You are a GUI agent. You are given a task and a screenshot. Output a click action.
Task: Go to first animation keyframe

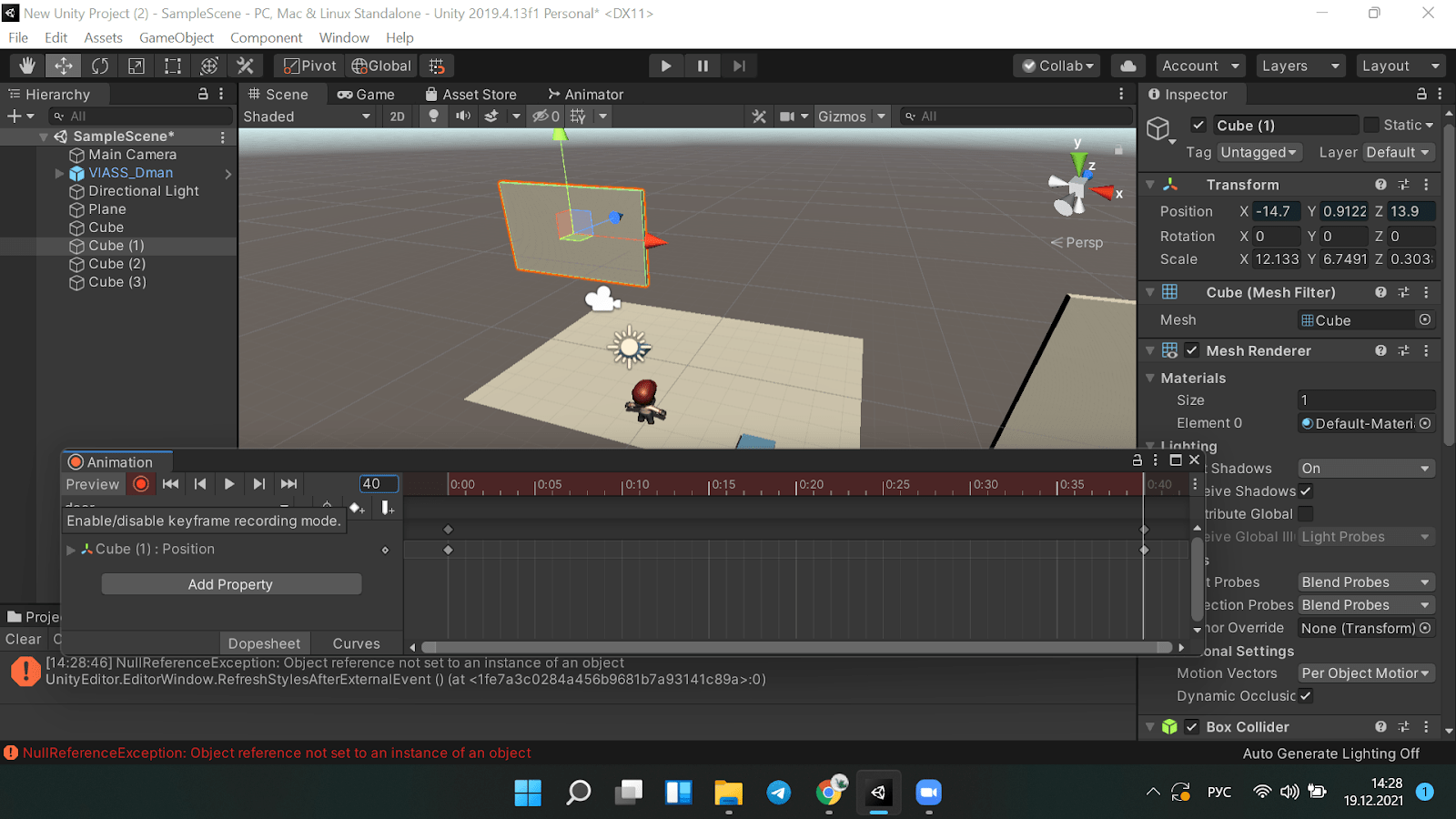click(x=170, y=484)
